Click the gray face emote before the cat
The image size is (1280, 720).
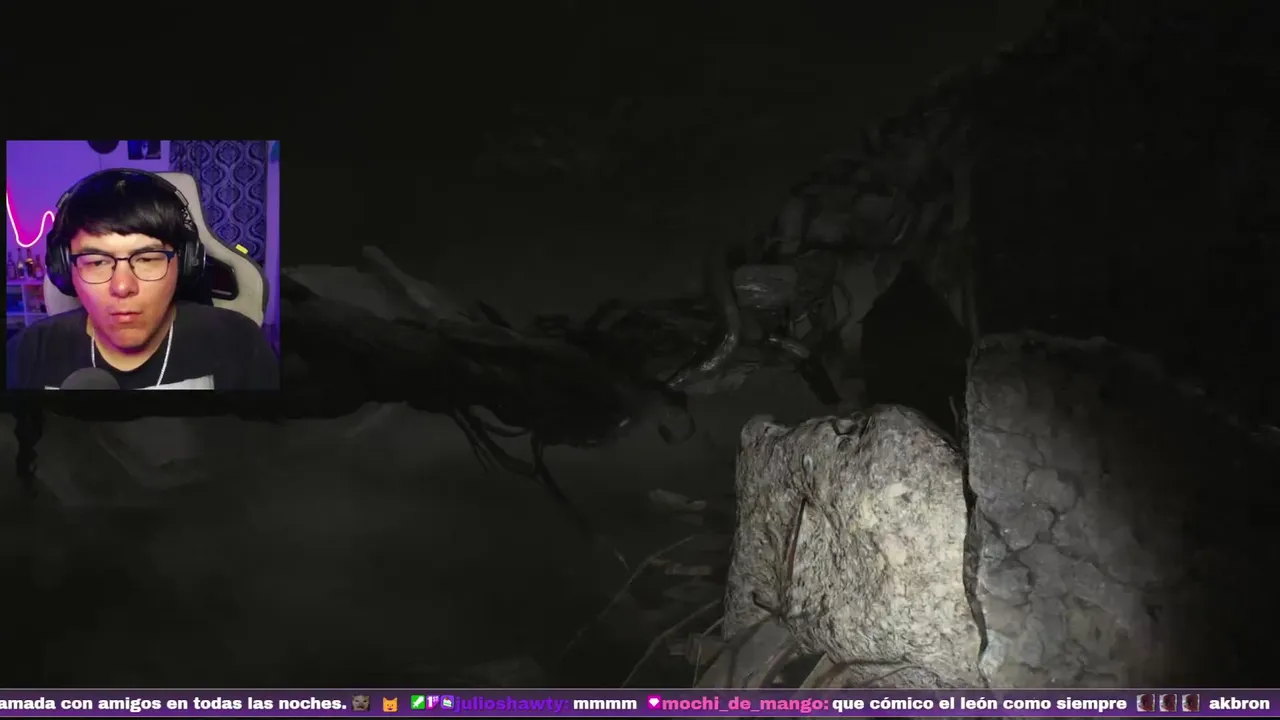coord(360,704)
